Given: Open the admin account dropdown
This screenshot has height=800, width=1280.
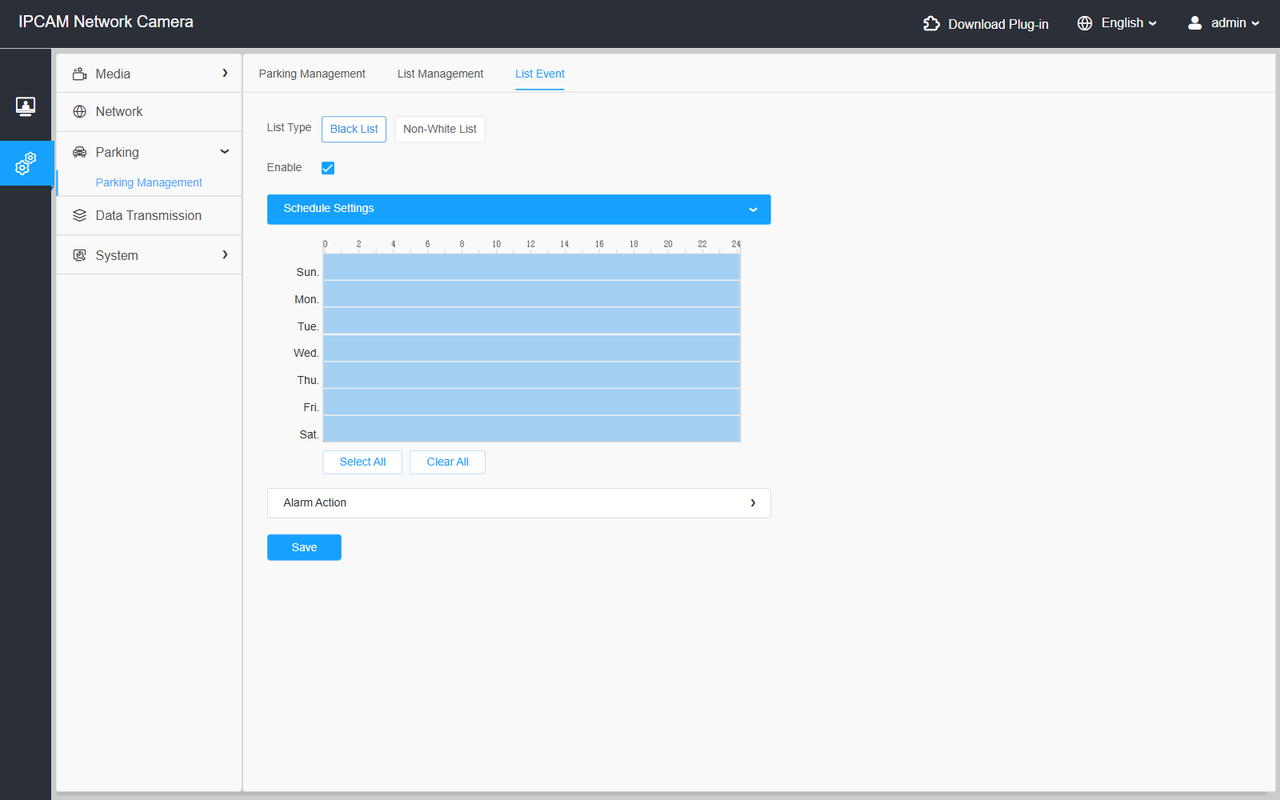Looking at the screenshot, I should 1236,23.
